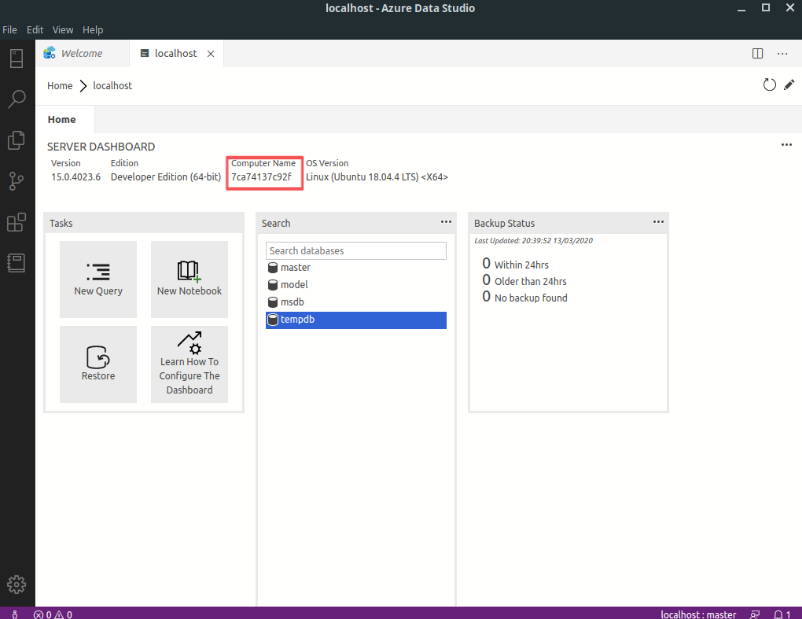
Task: Click the Computer Name value 7ca74137c92f
Action: coord(261,177)
